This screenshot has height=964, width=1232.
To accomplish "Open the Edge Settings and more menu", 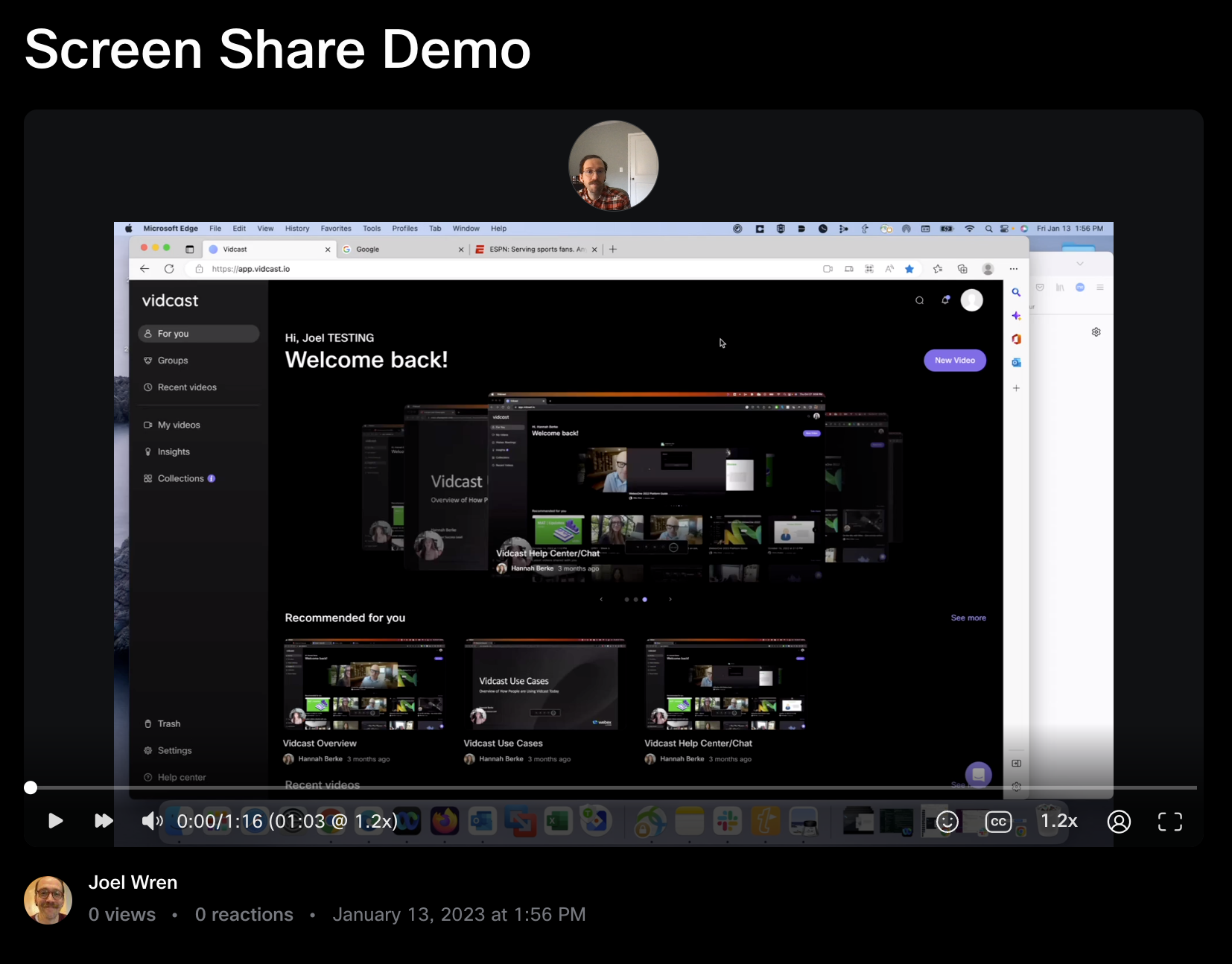I will tap(1013, 269).
